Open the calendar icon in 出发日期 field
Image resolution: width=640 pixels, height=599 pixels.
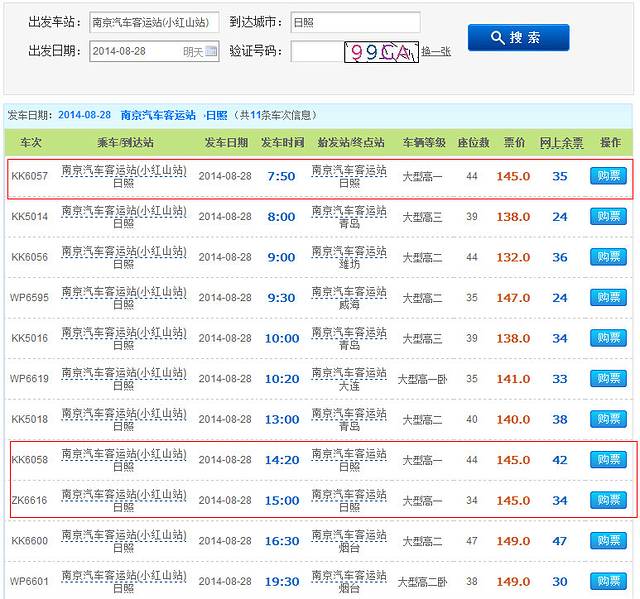click(x=211, y=52)
